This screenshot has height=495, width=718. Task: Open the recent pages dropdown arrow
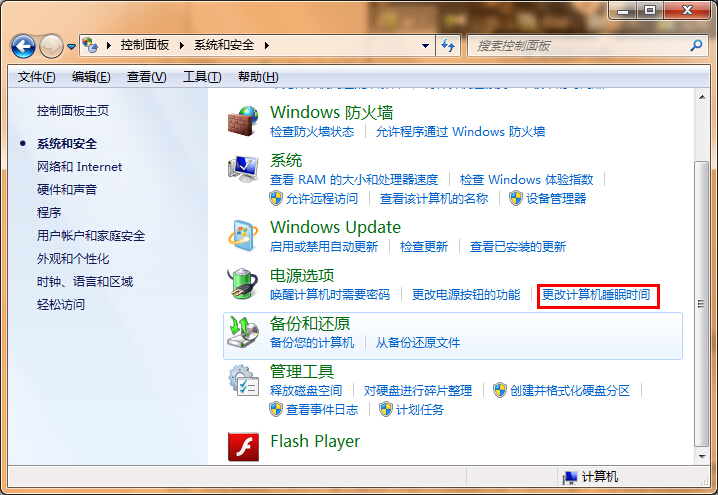coord(72,47)
